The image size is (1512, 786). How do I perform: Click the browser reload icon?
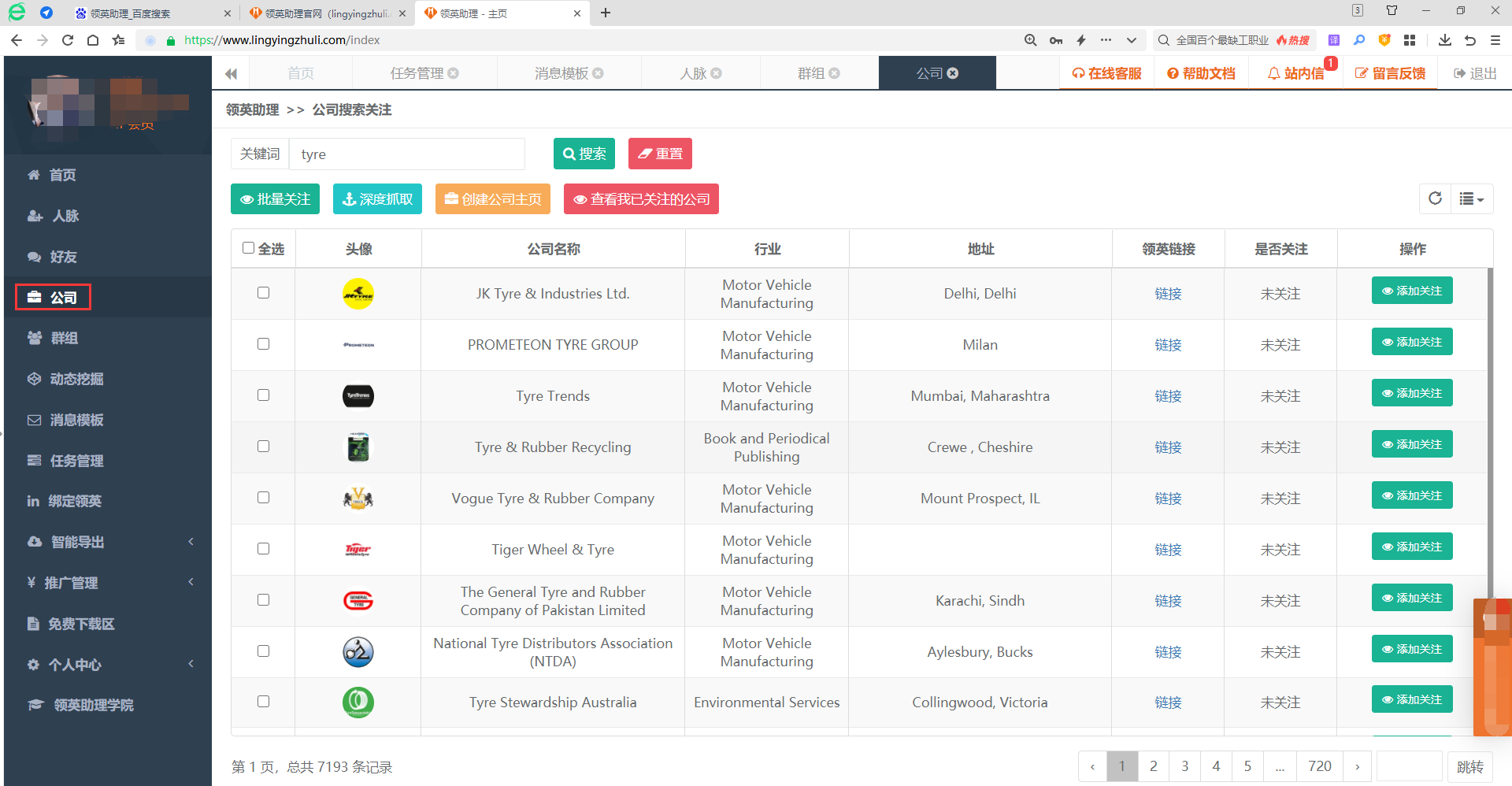(x=68, y=40)
